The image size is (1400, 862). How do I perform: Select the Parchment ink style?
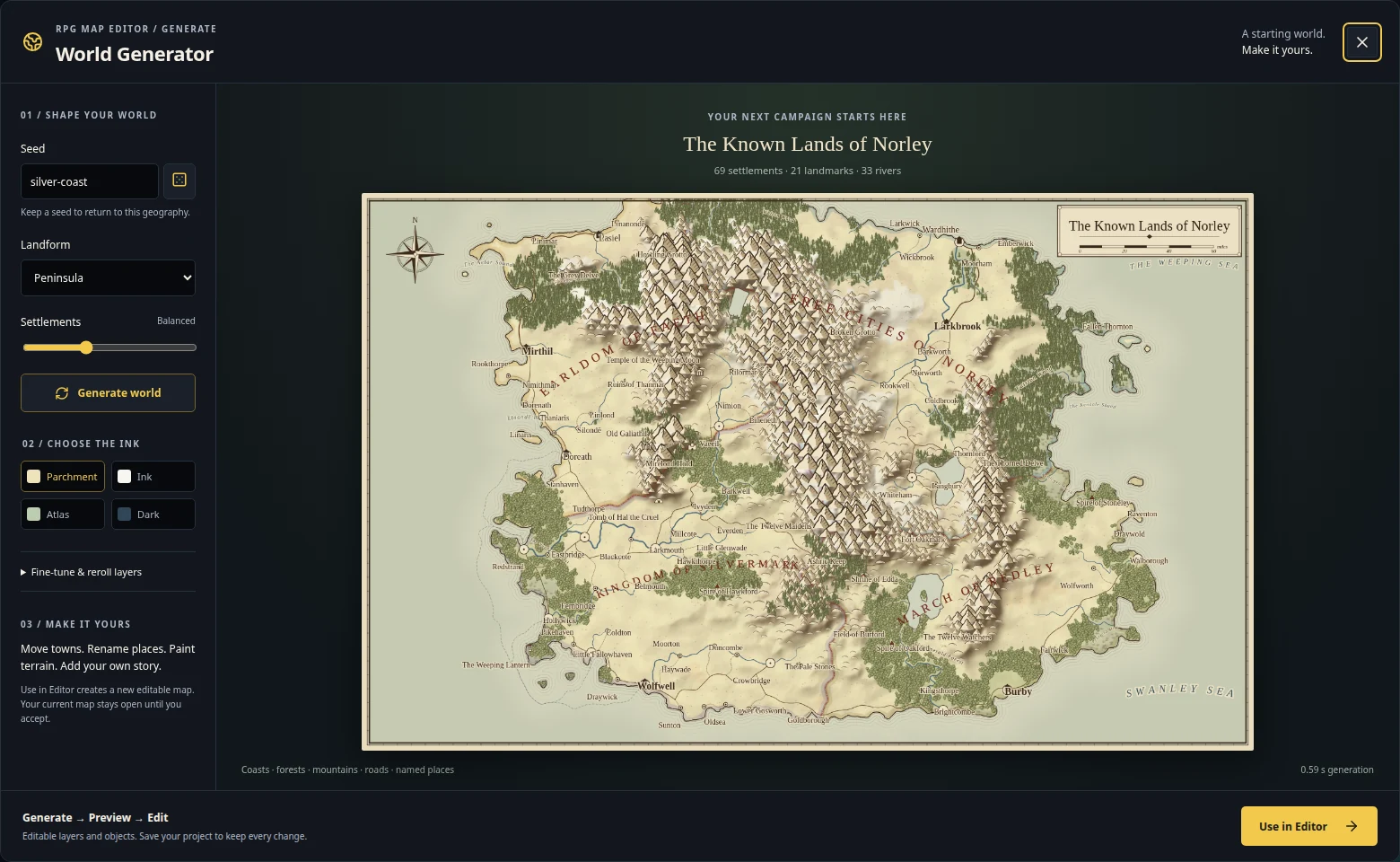(x=63, y=477)
